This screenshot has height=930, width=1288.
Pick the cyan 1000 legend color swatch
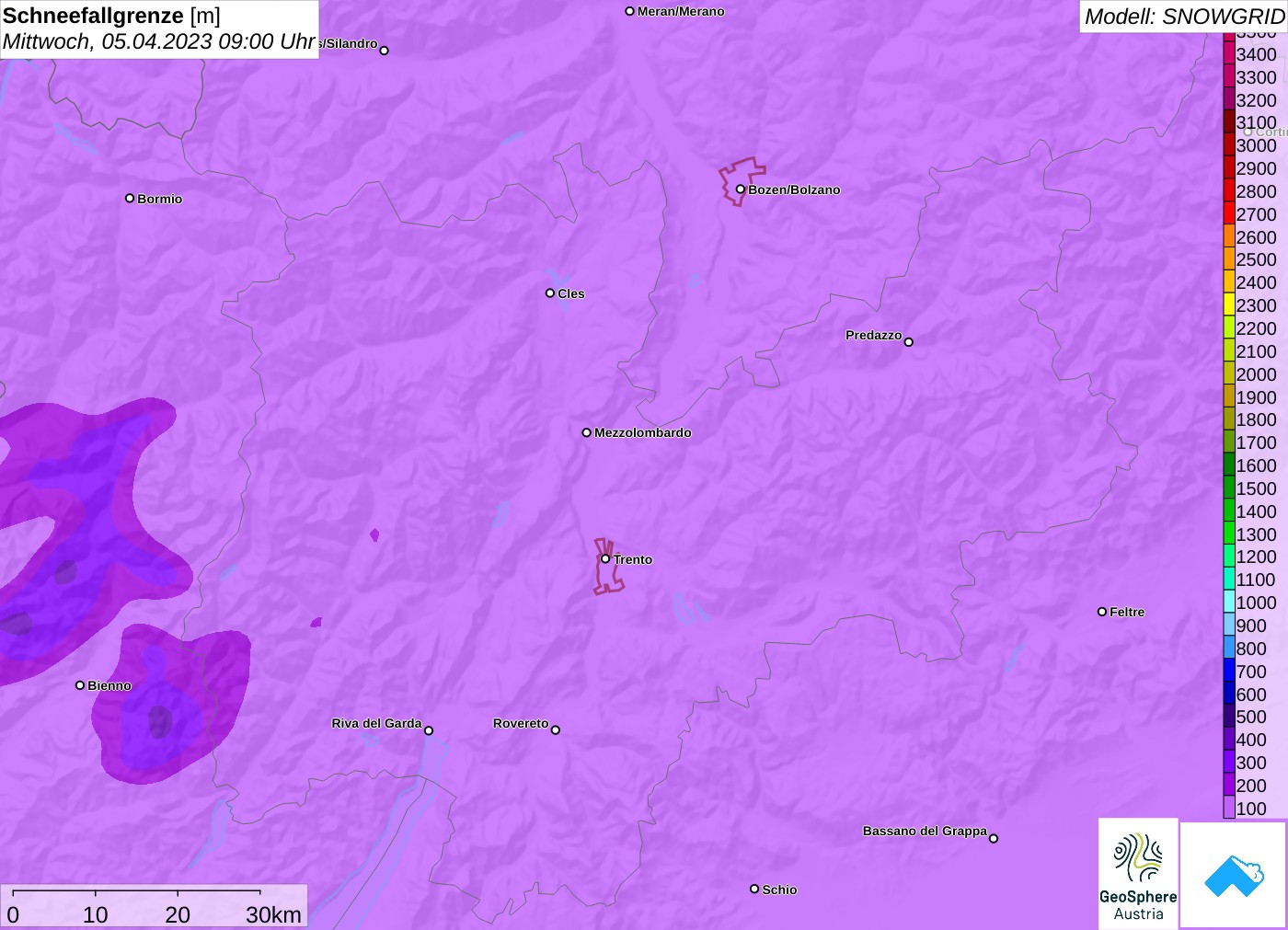click(1229, 602)
